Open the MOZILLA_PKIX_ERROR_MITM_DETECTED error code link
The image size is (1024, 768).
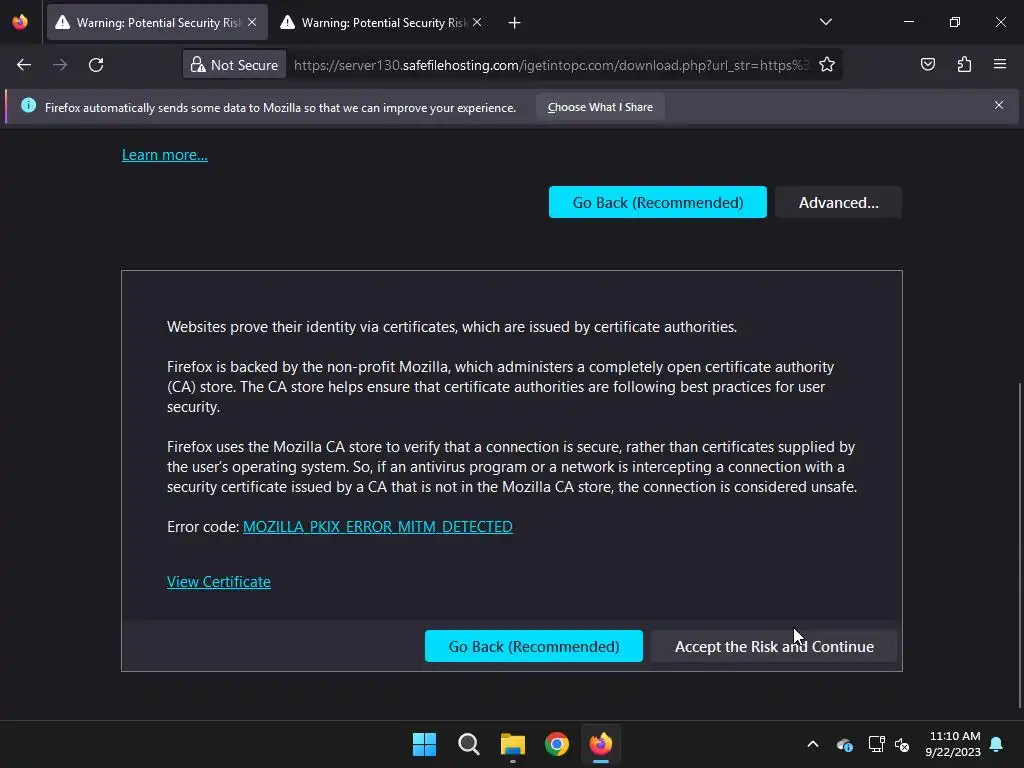tap(377, 526)
